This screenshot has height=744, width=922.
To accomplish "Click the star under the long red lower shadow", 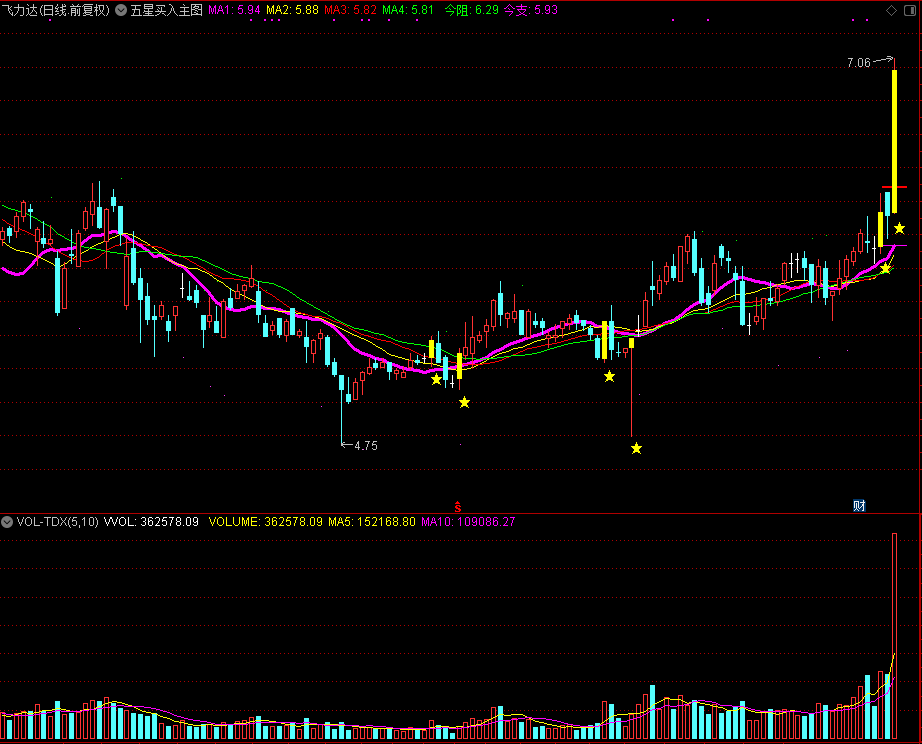I will click(x=636, y=449).
